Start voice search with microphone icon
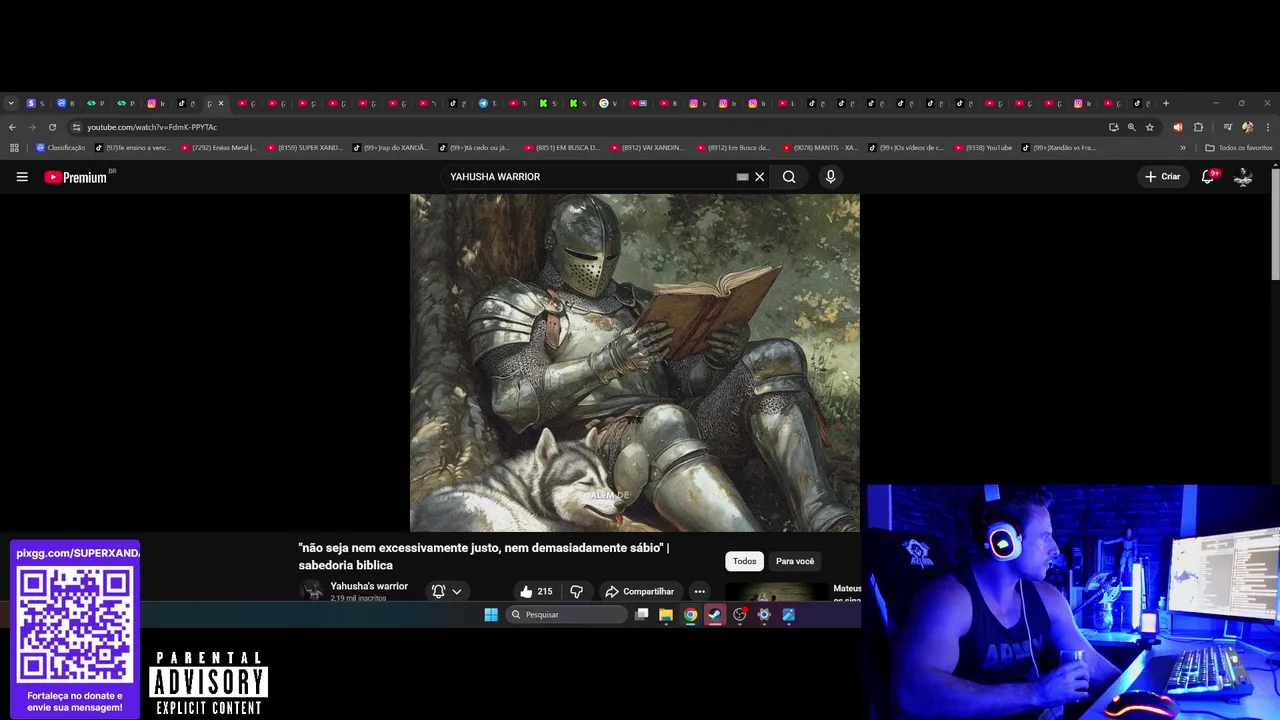1280x720 pixels. click(830, 177)
